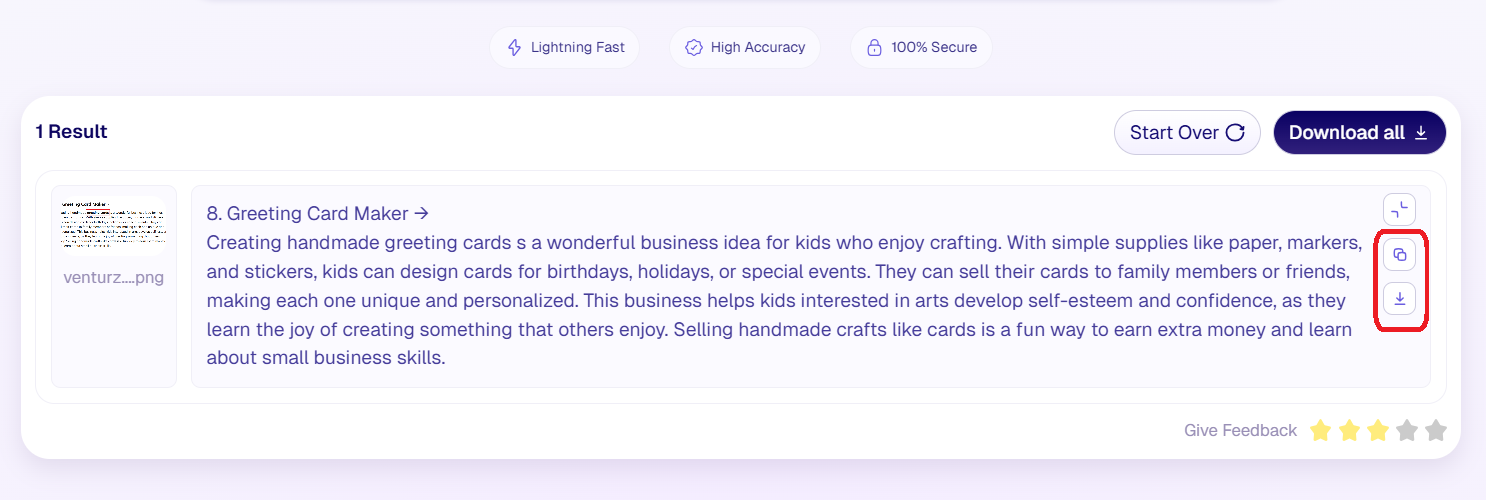The width and height of the screenshot is (1486, 500).
Task: Click the "8. Greeting Card Maker" heading text
Action: pos(308,213)
